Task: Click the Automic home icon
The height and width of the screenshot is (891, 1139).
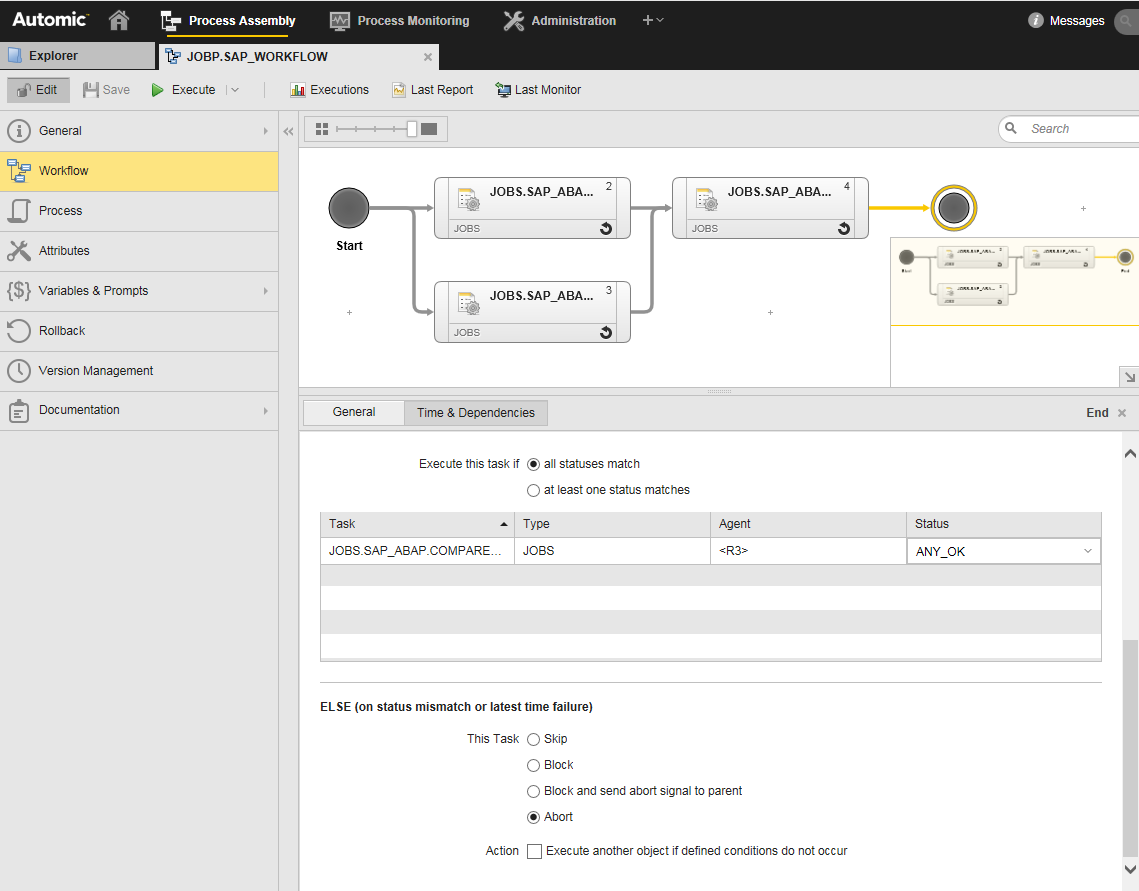Action: [118, 19]
